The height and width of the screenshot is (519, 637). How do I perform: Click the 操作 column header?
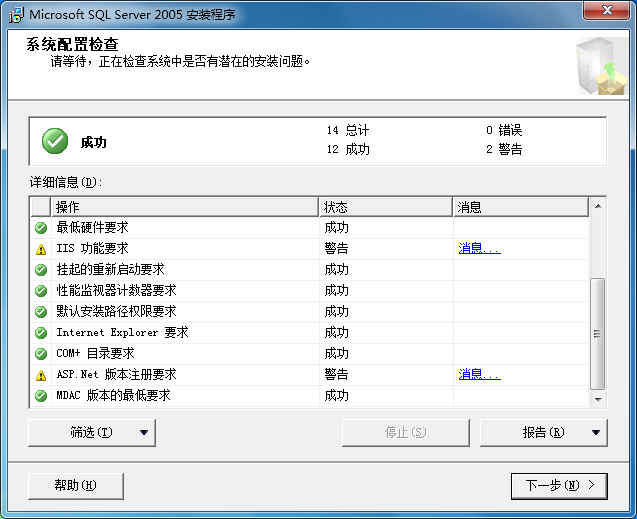coord(185,207)
